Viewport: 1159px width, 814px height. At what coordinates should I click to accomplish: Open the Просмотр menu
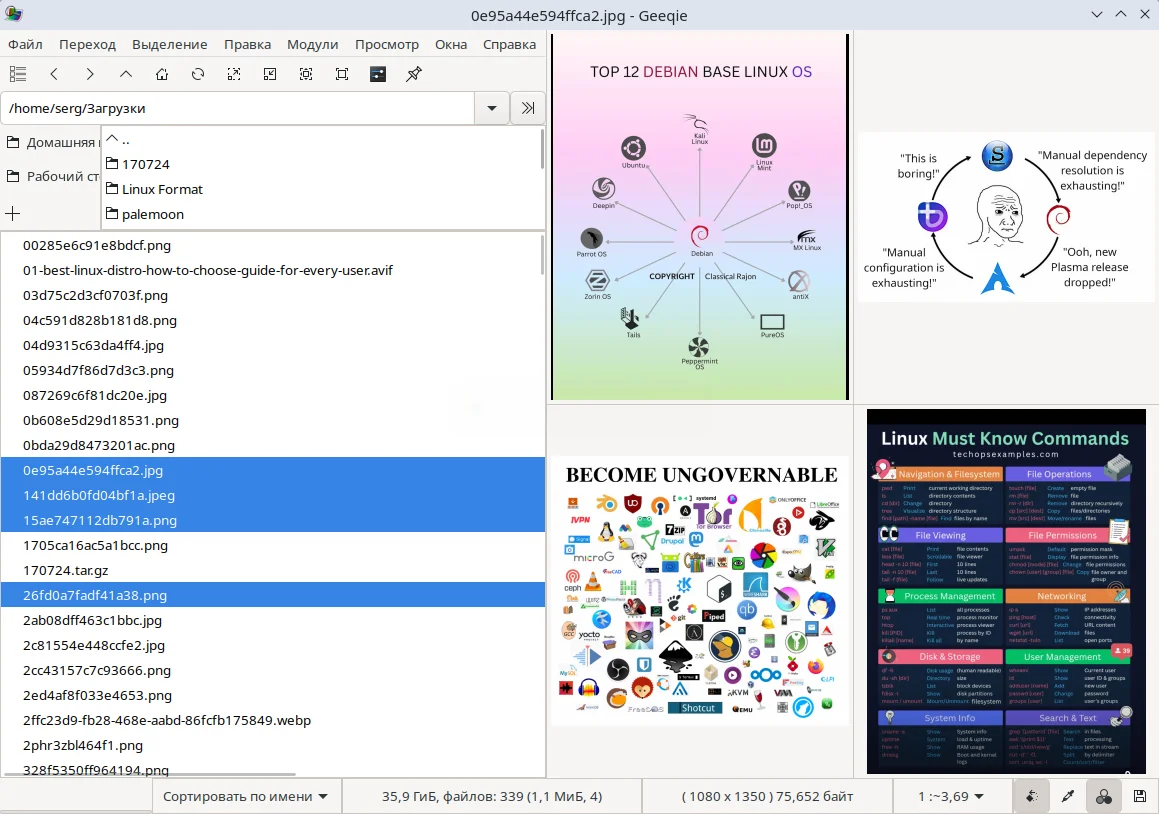coord(387,44)
